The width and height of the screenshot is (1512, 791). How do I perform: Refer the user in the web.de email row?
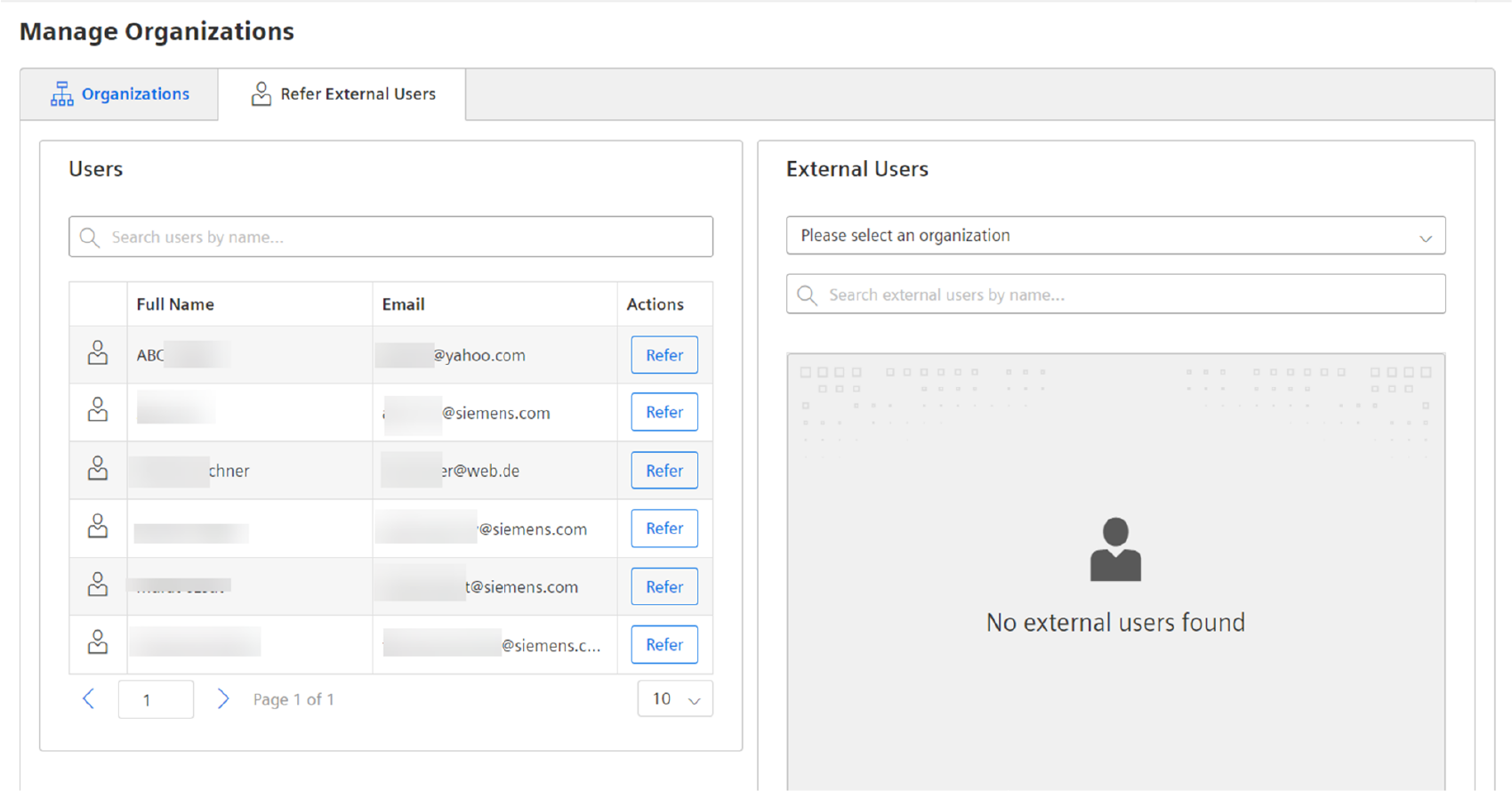pyautogui.click(x=664, y=471)
